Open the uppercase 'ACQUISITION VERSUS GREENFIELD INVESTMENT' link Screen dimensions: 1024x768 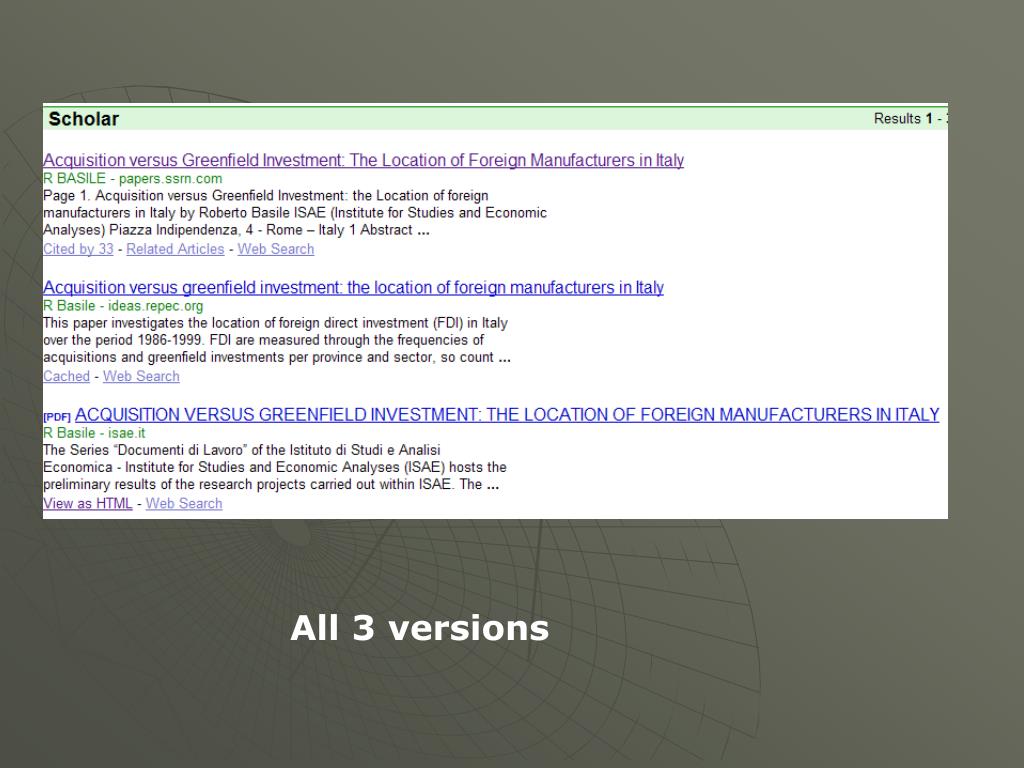click(x=507, y=415)
